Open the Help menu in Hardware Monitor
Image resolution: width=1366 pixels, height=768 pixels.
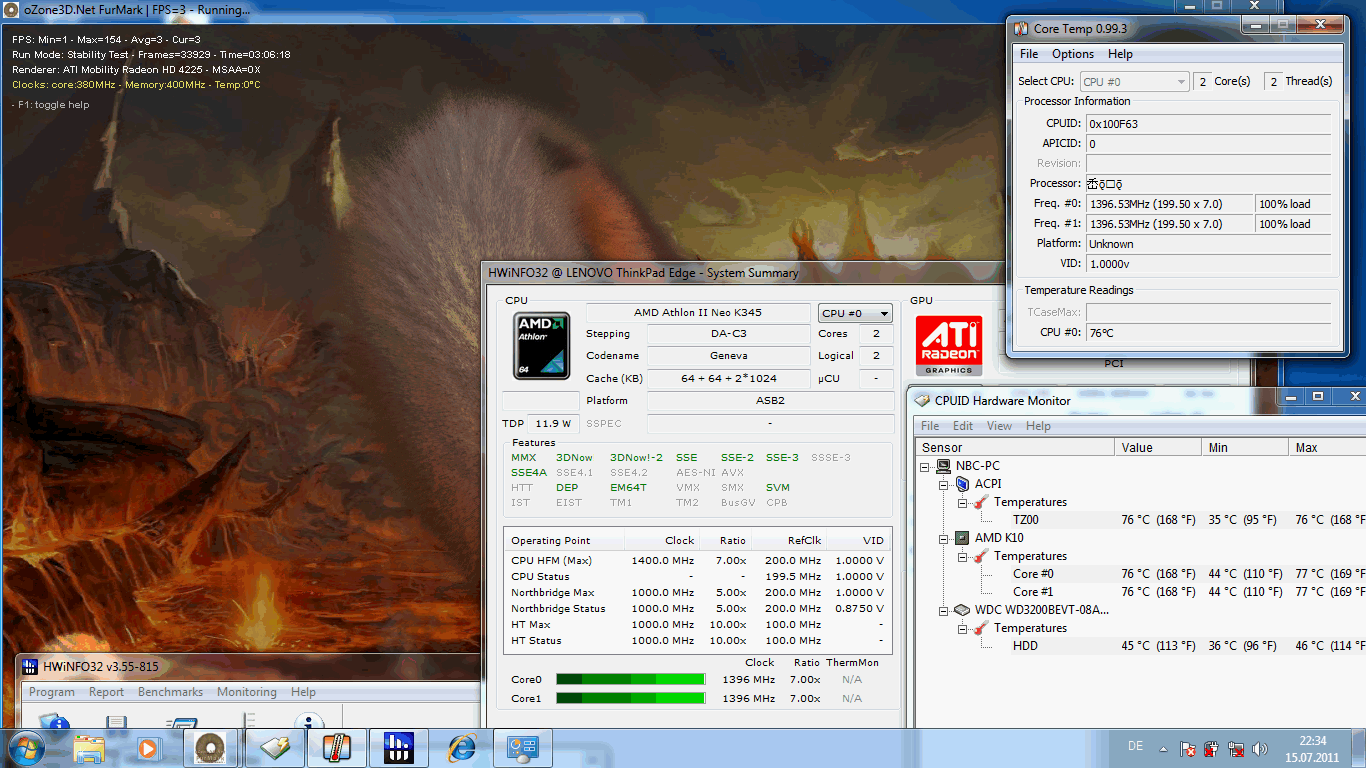click(x=1038, y=426)
